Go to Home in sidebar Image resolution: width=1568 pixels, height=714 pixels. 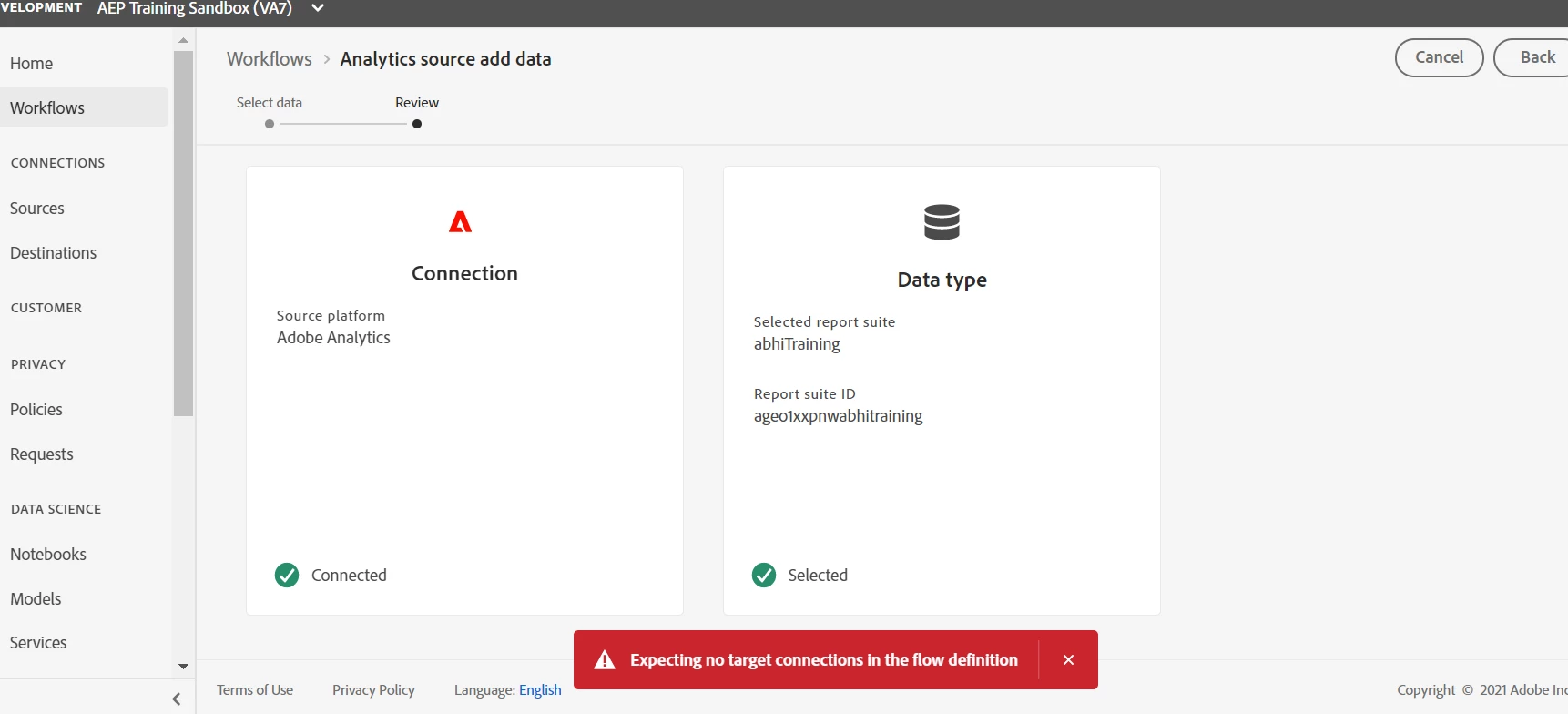click(32, 64)
